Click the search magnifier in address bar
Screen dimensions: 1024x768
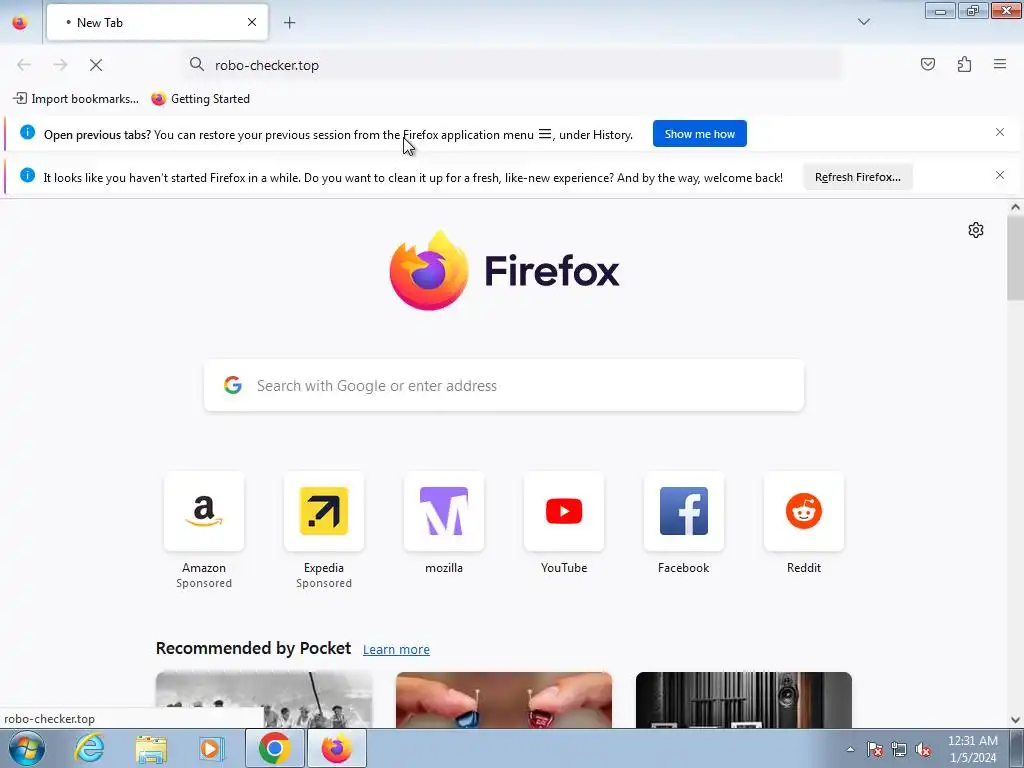click(x=197, y=64)
